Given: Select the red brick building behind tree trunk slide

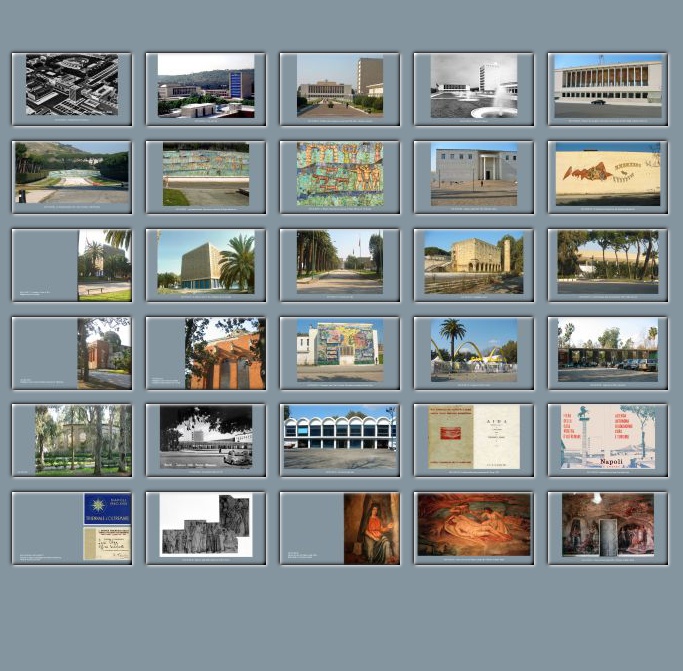Looking at the screenshot, I should [72, 353].
